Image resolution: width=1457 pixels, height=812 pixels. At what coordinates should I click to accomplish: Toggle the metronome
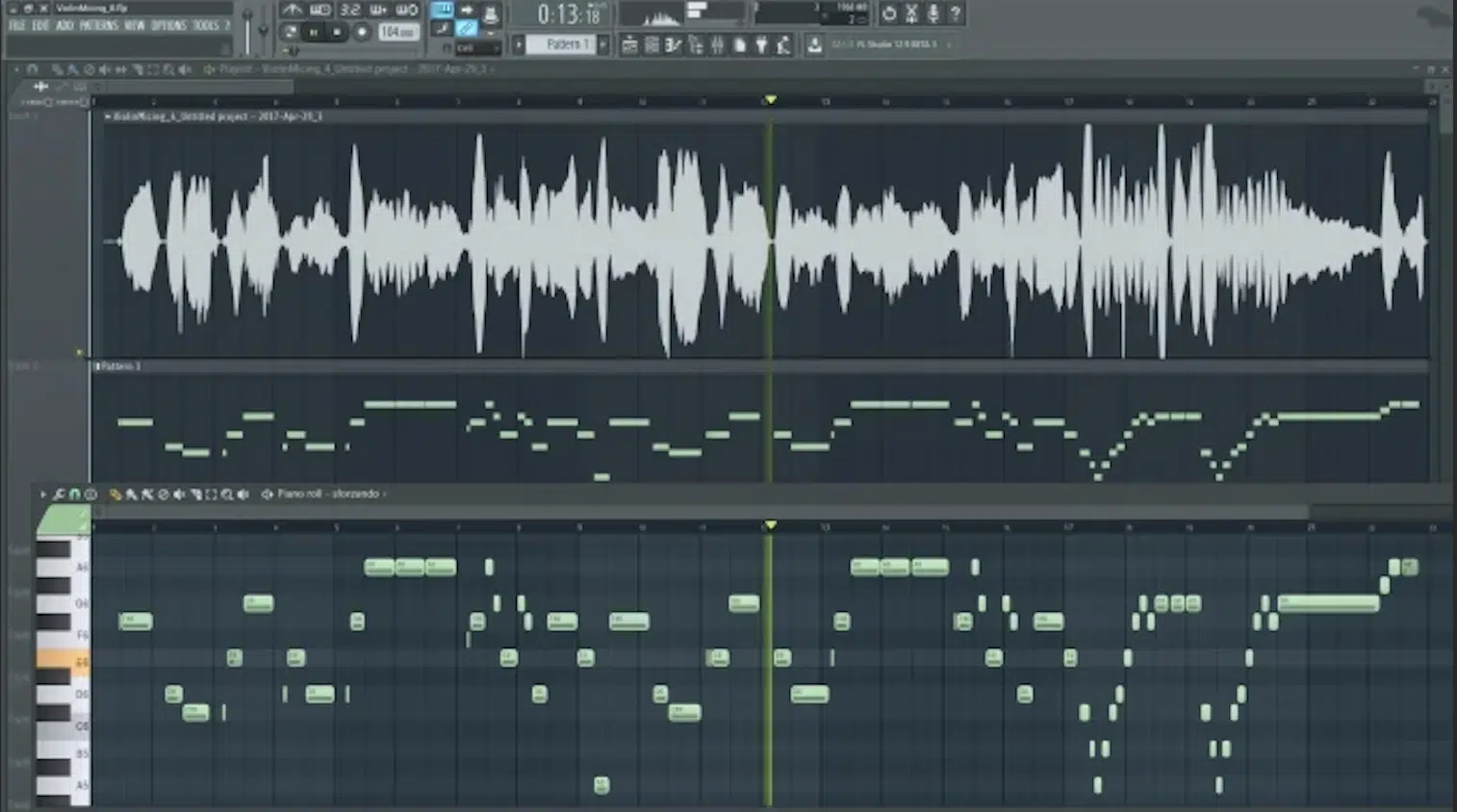[x=291, y=10]
